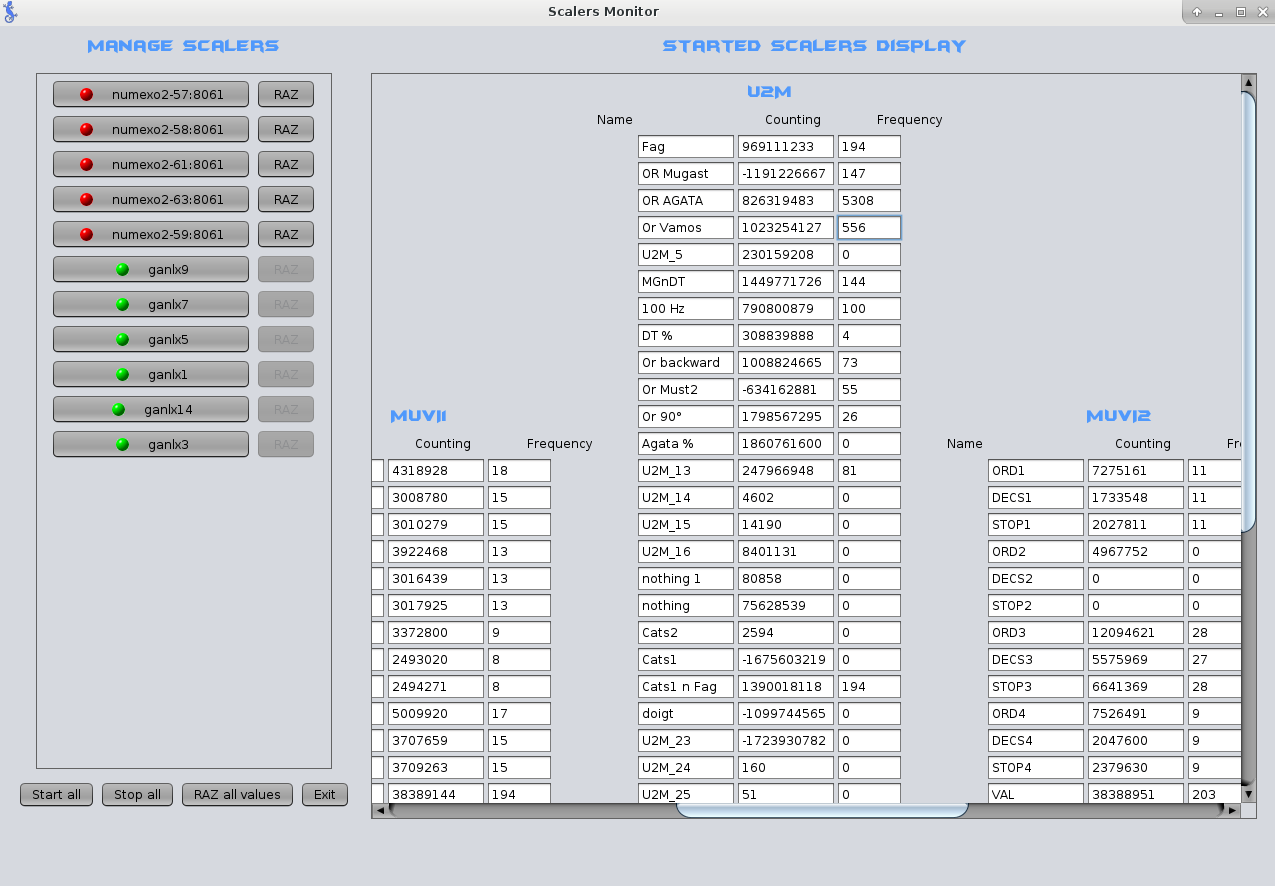Toggle the numexo2-58:8061 scaler button

pyautogui.click(x=151, y=129)
